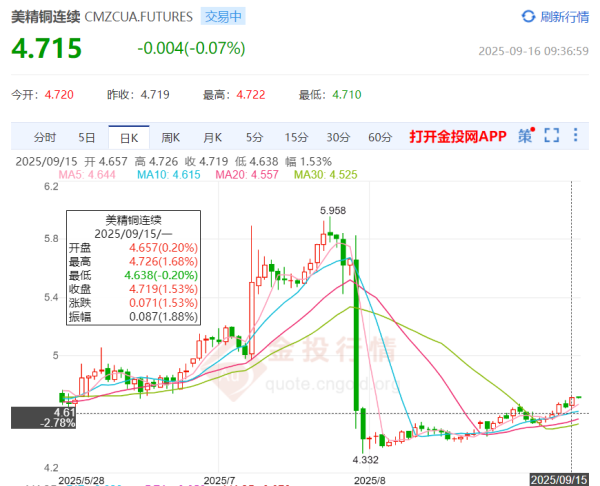Screen dimensions: 600x486
Task: Click the 5.958 peak price label
Action: click(333, 210)
